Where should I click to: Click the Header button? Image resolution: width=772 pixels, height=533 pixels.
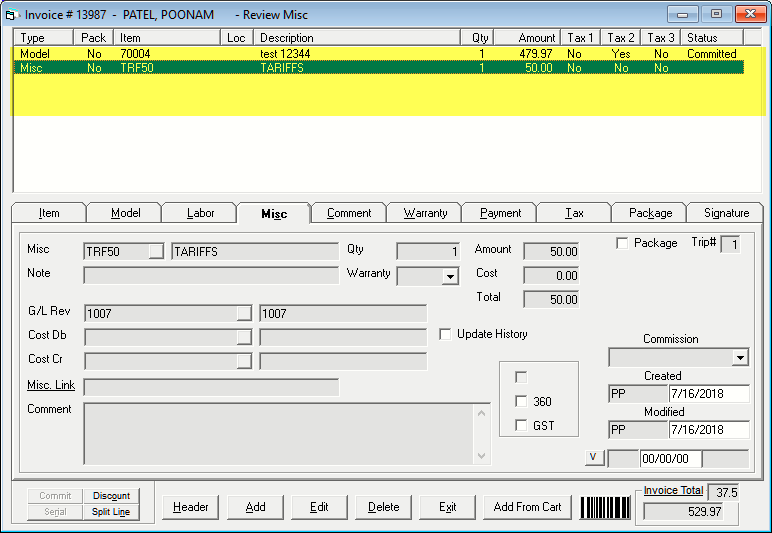[x=191, y=507]
